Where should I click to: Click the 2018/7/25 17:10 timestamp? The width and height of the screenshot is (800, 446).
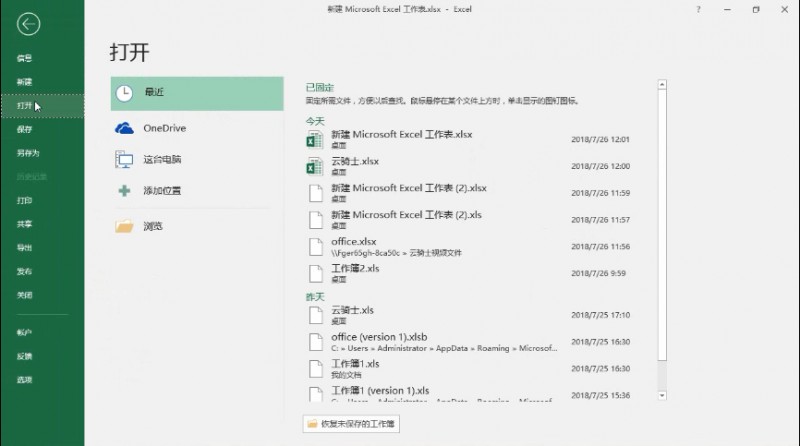tap(601, 315)
